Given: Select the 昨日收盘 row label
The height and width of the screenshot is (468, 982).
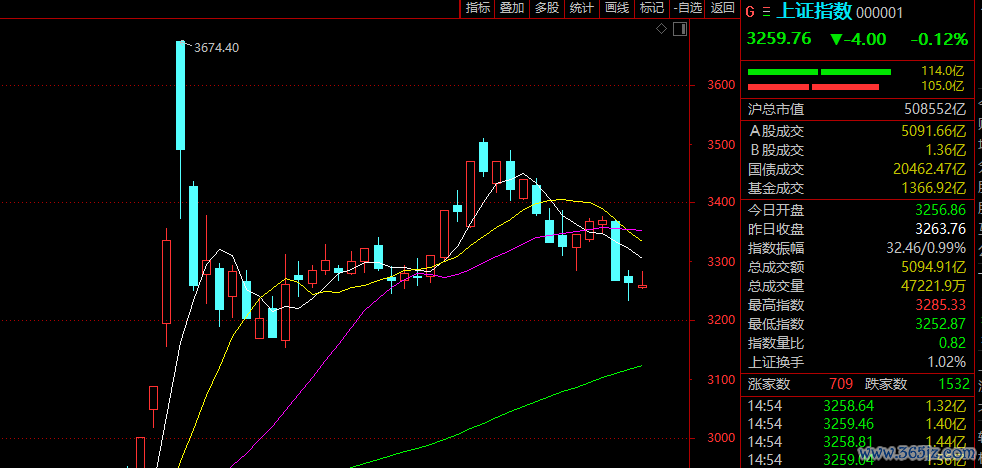Looking at the screenshot, I should pos(776,229).
